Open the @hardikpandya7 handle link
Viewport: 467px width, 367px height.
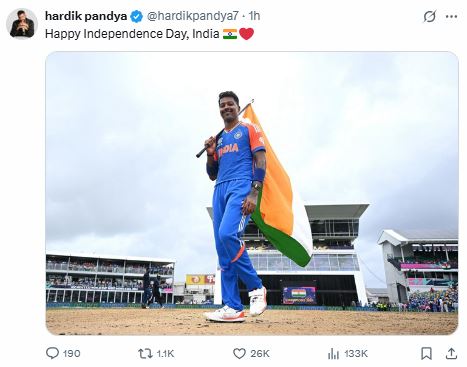tap(193, 16)
